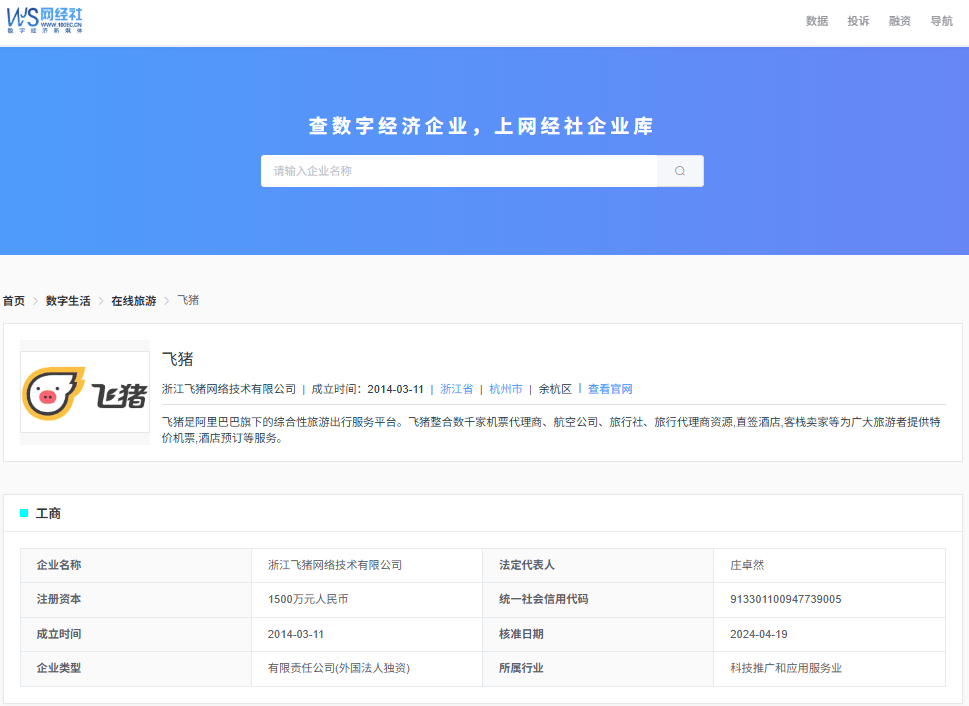The image size is (969, 706).
Task: Click the 飞猪 company title heading
Action: click(177, 359)
